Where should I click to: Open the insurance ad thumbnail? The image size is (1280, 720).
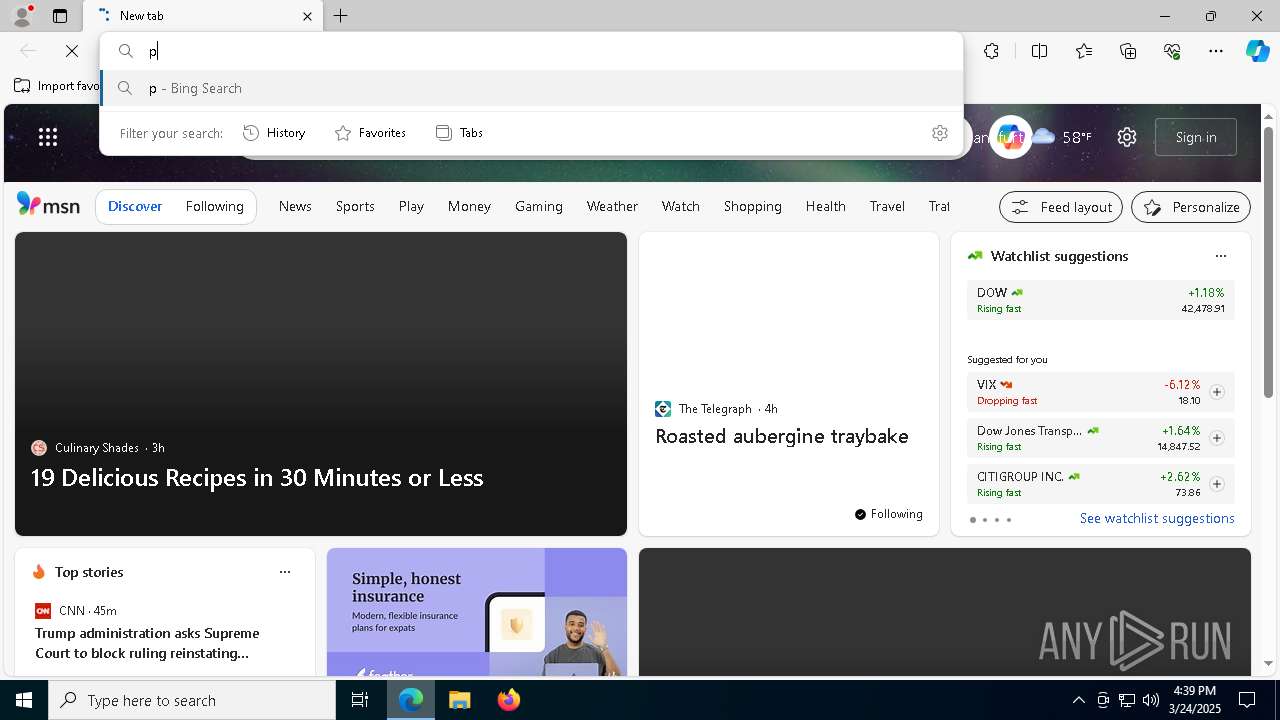(x=477, y=612)
